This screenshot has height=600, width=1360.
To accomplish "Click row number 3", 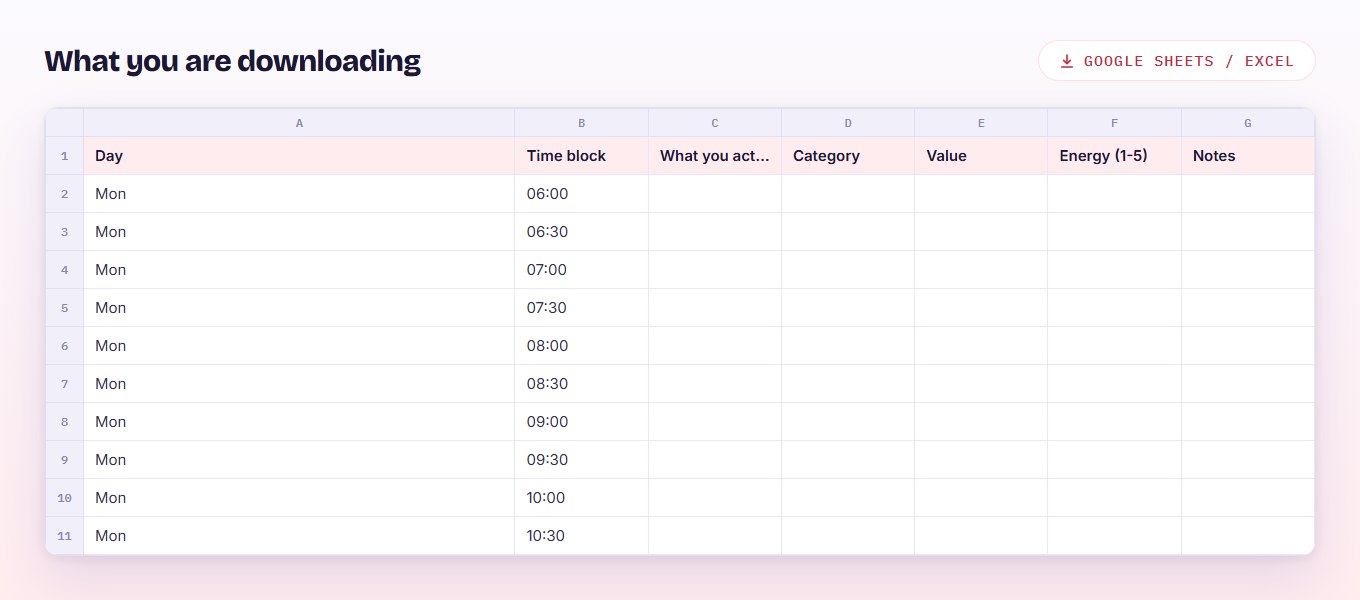I will pos(65,232).
